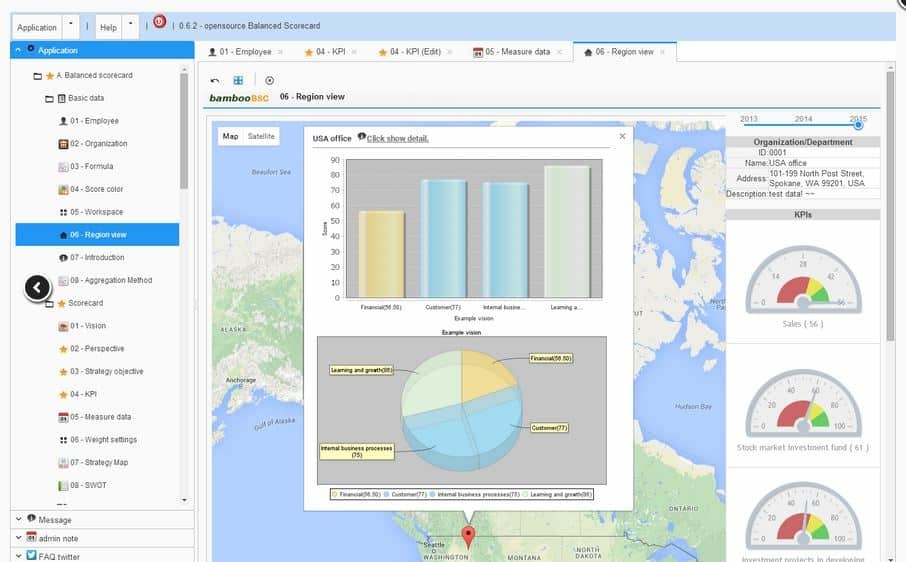Image resolution: width=906 pixels, height=562 pixels.
Task: Expand the admin note panel
Action: coord(60,538)
